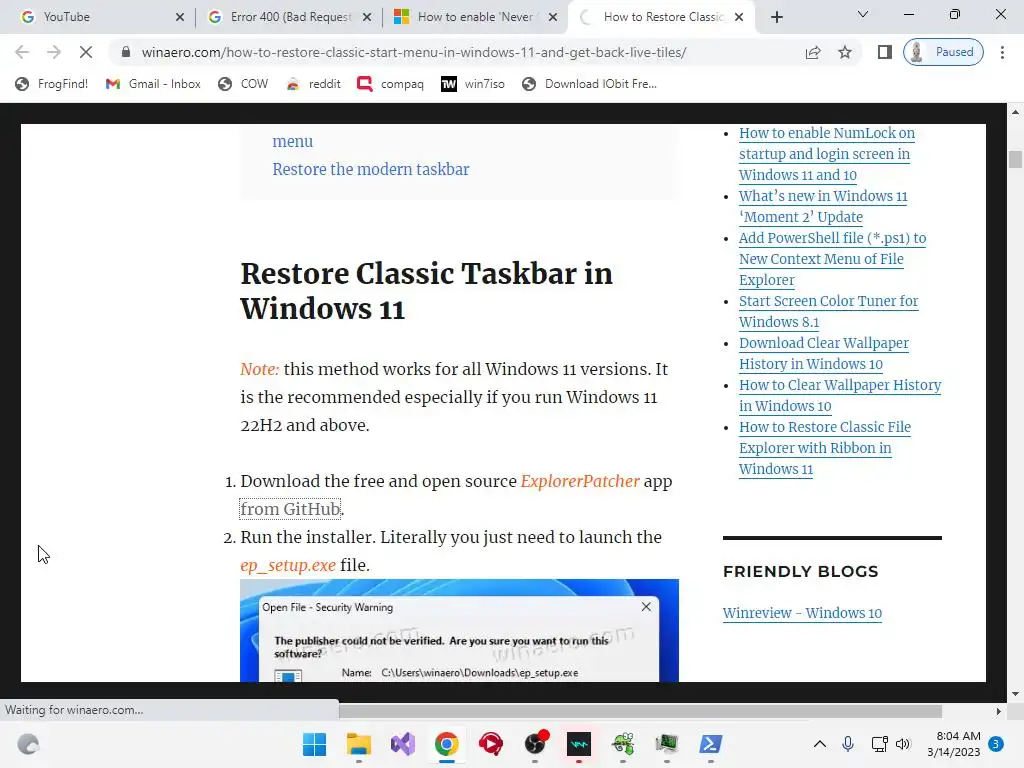
Task: Open File Explorer from the taskbar
Action: pyautogui.click(x=359, y=744)
